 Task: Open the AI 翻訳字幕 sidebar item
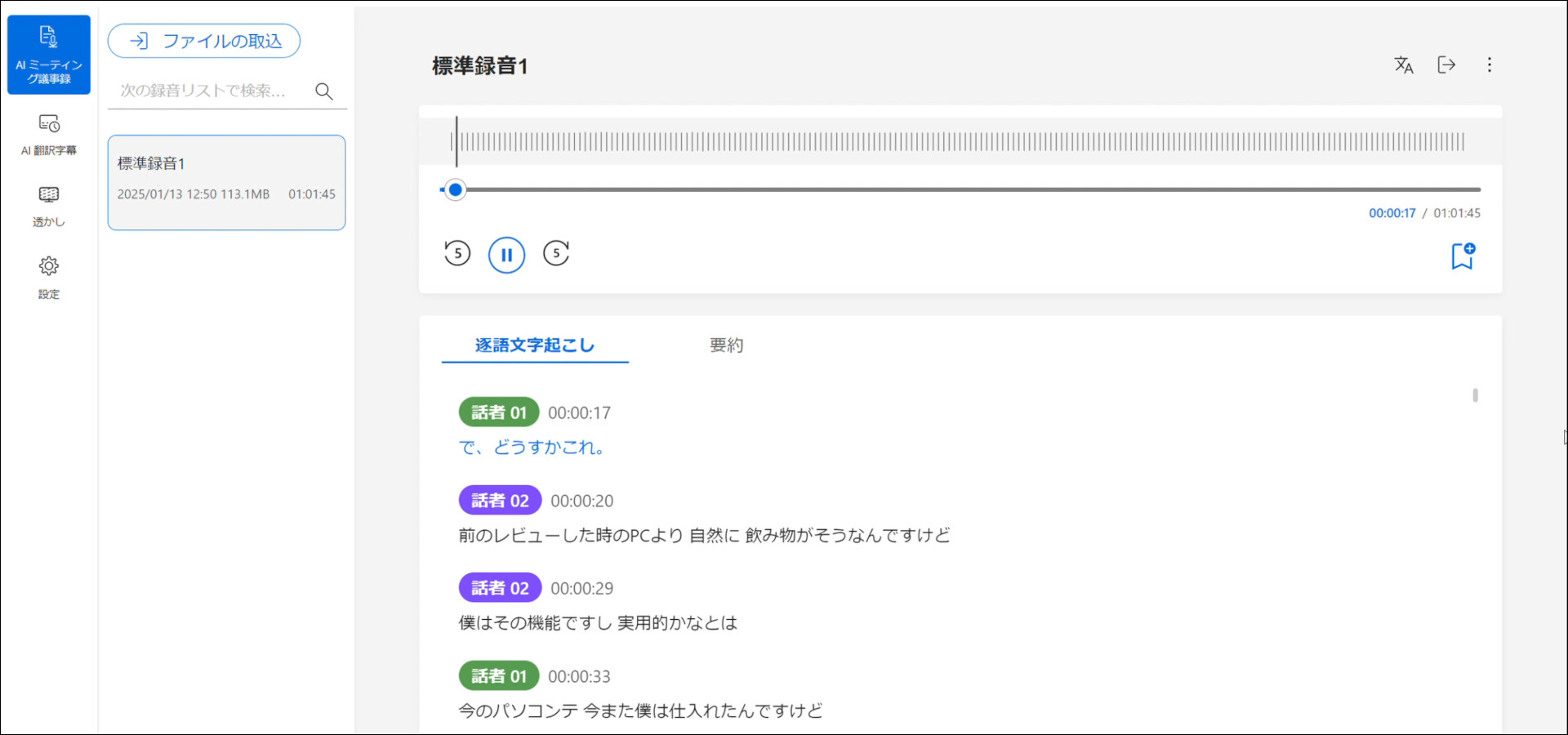49,135
